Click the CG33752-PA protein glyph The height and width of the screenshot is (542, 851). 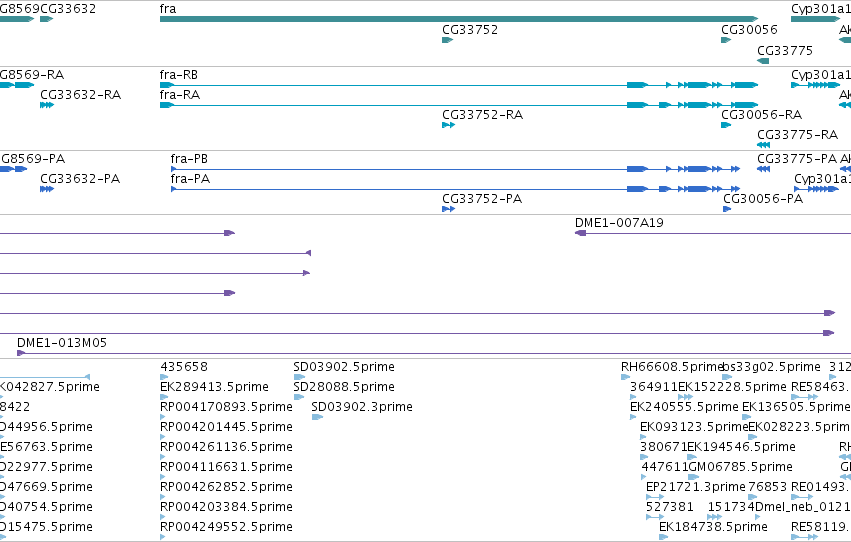(x=448, y=209)
